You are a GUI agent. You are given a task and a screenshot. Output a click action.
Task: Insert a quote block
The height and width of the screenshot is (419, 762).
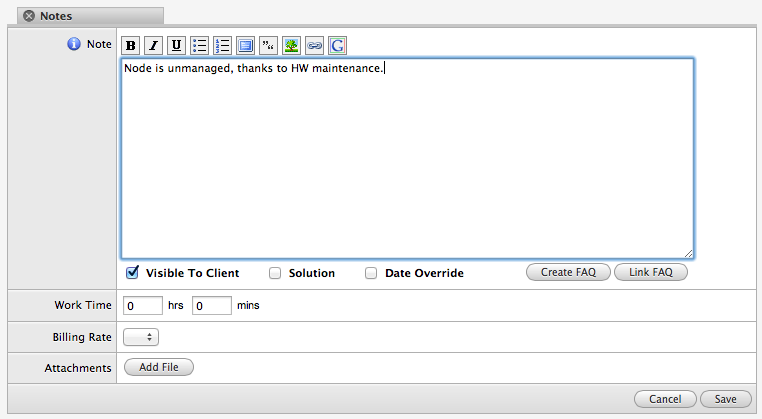pyautogui.click(x=268, y=46)
